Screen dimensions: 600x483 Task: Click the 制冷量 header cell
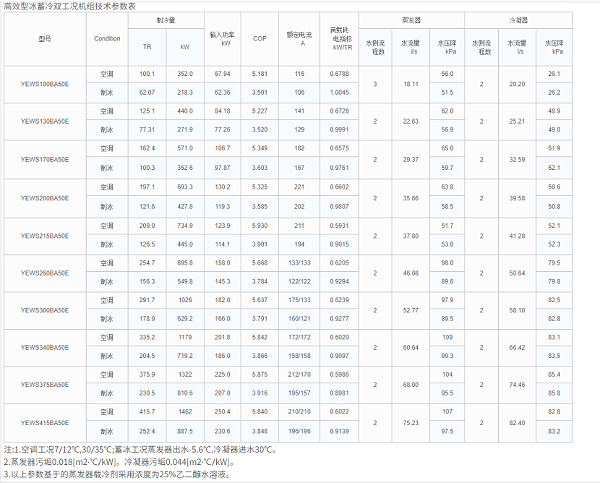tap(166, 20)
